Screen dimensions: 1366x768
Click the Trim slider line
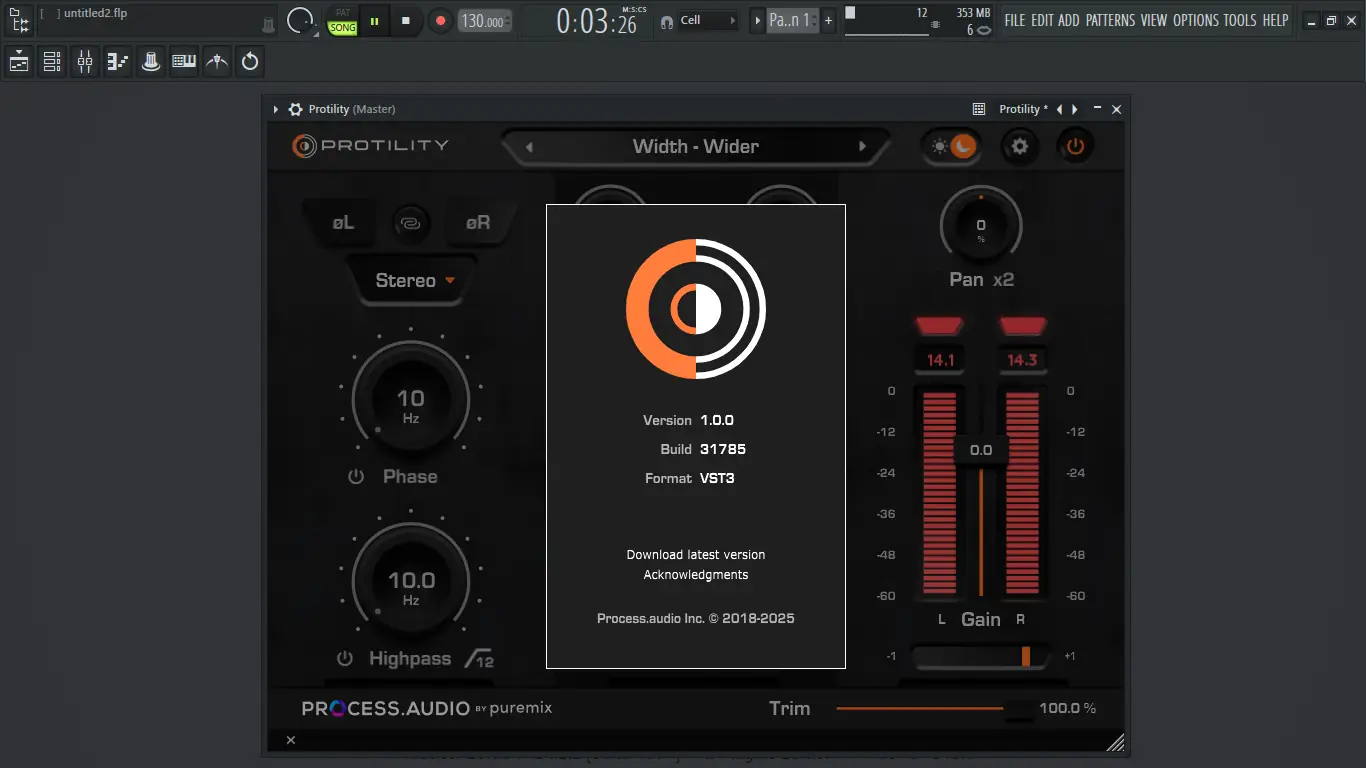pyautogui.click(x=920, y=708)
